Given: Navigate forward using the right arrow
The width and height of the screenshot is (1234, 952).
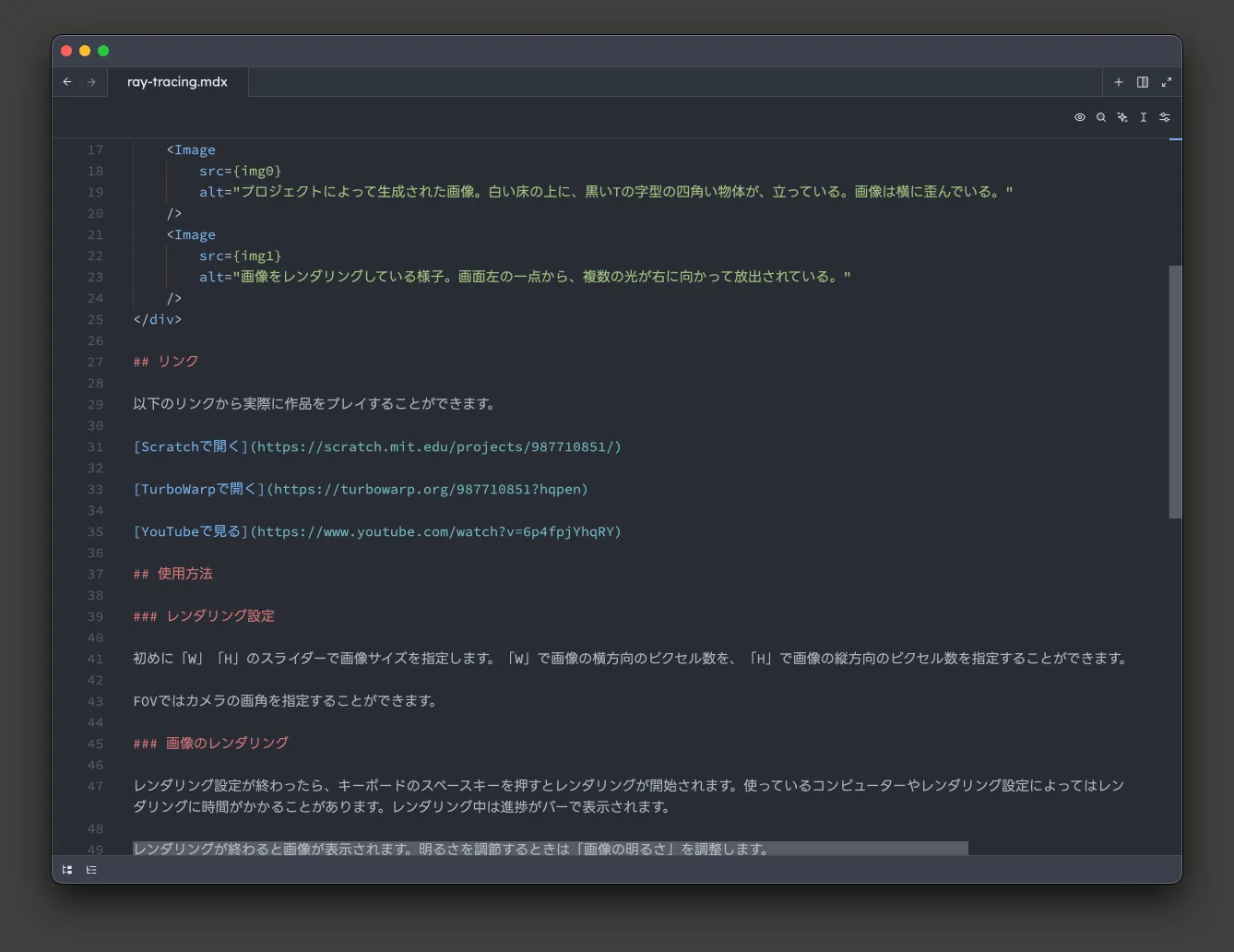Looking at the screenshot, I should 89,82.
